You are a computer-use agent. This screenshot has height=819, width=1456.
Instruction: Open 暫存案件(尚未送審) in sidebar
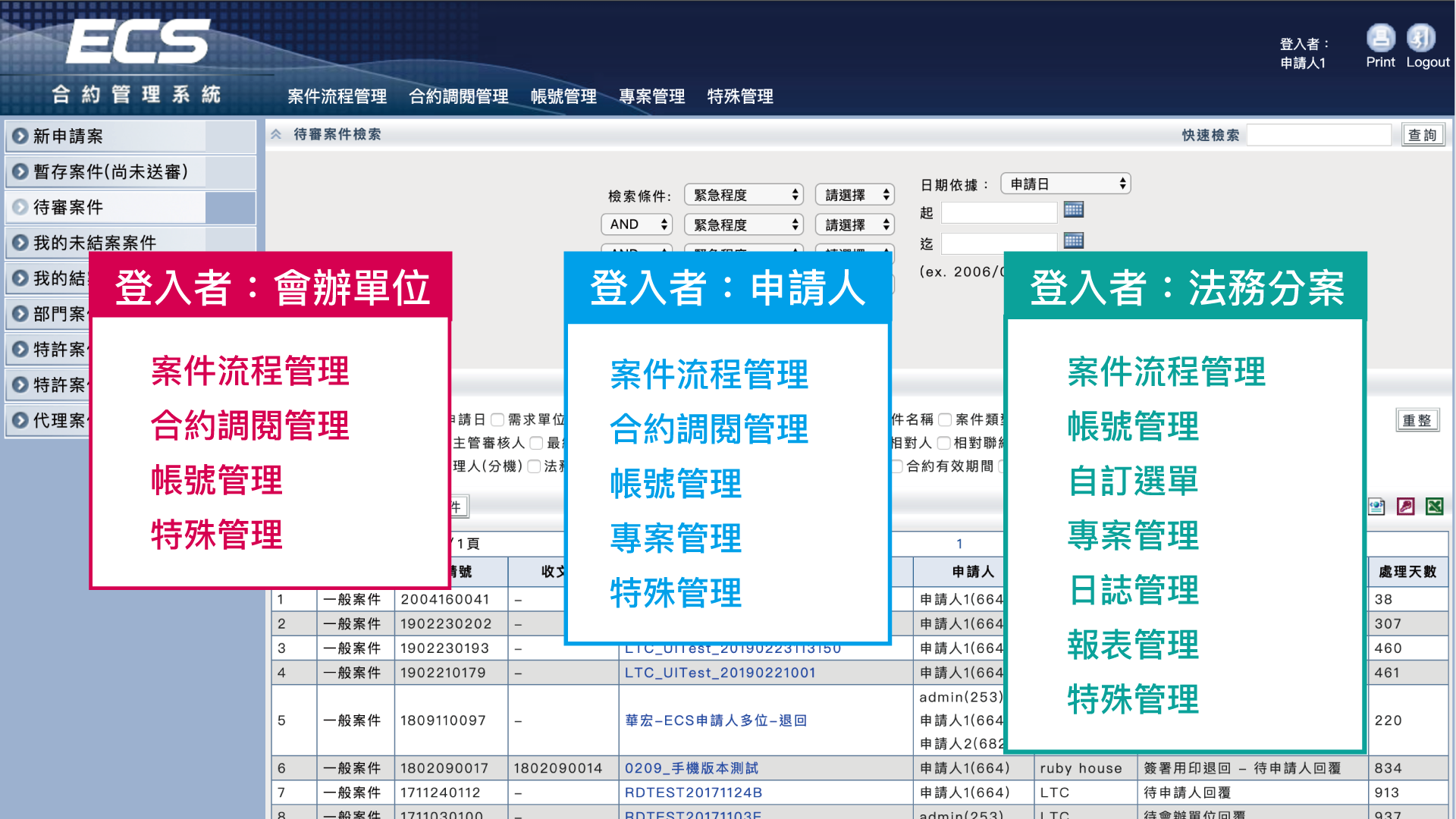(x=130, y=172)
